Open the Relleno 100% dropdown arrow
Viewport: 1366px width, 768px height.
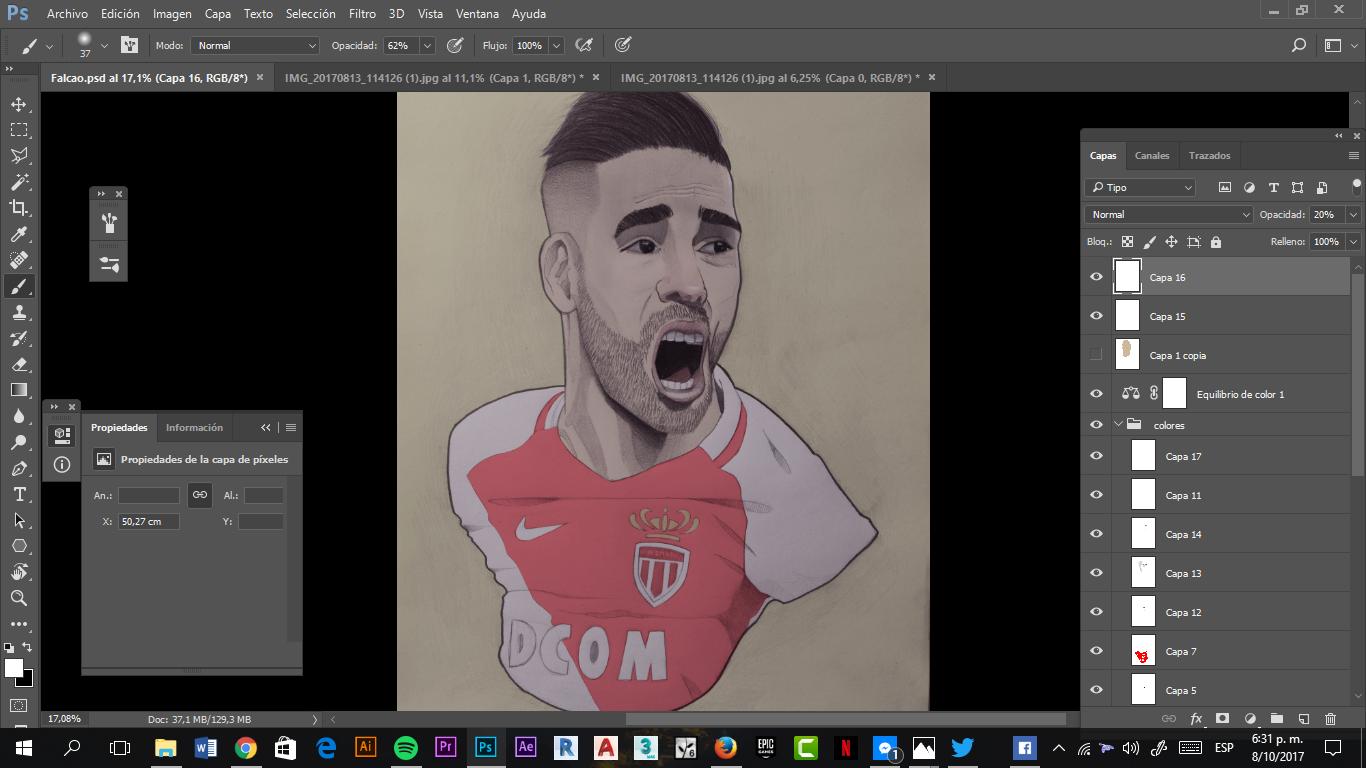1354,242
